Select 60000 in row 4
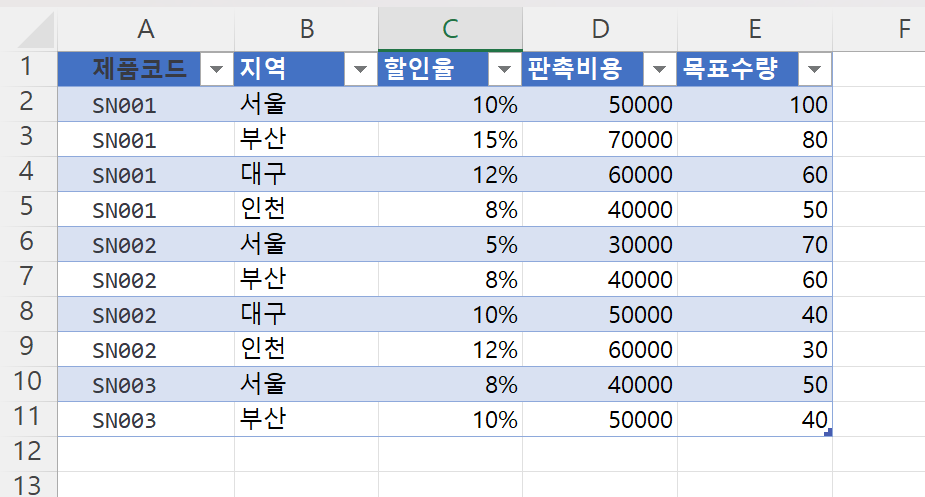Image resolution: width=925 pixels, height=497 pixels. pyautogui.click(x=600, y=174)
